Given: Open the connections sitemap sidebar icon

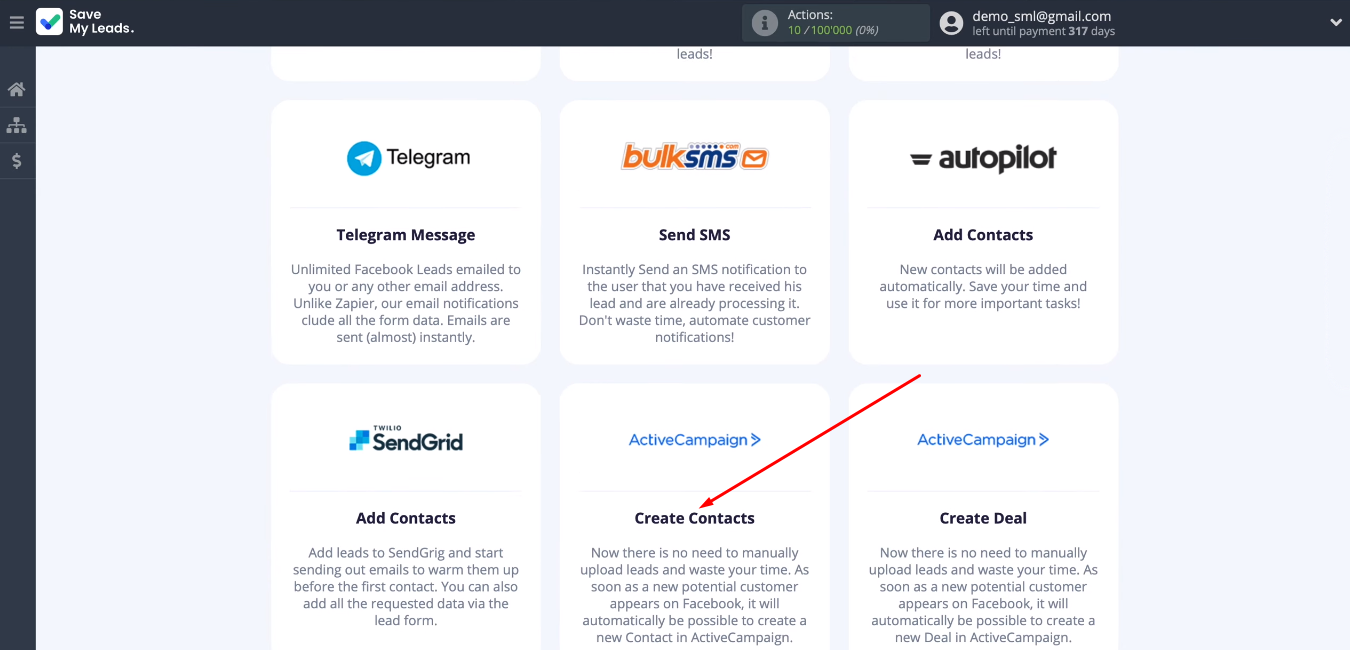Looking at the screenshot, I should click(17, 126).
